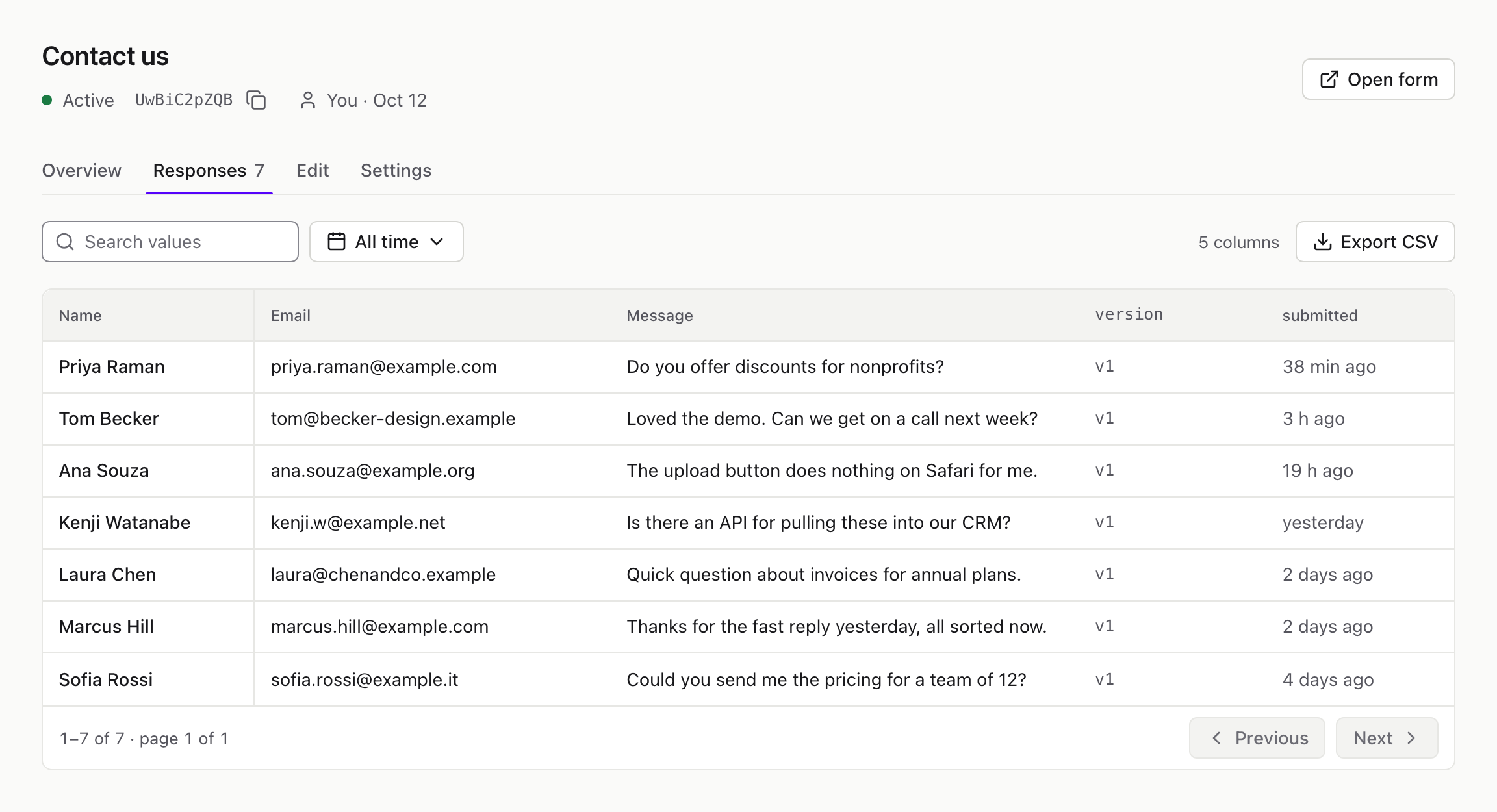
Task: Click the 'yesterday' submitted time
Action: point(1322,523)
